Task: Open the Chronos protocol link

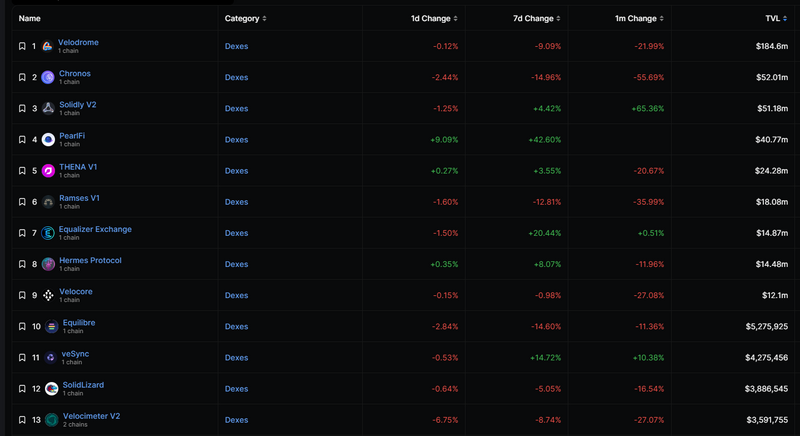Action: coord(74,73)
